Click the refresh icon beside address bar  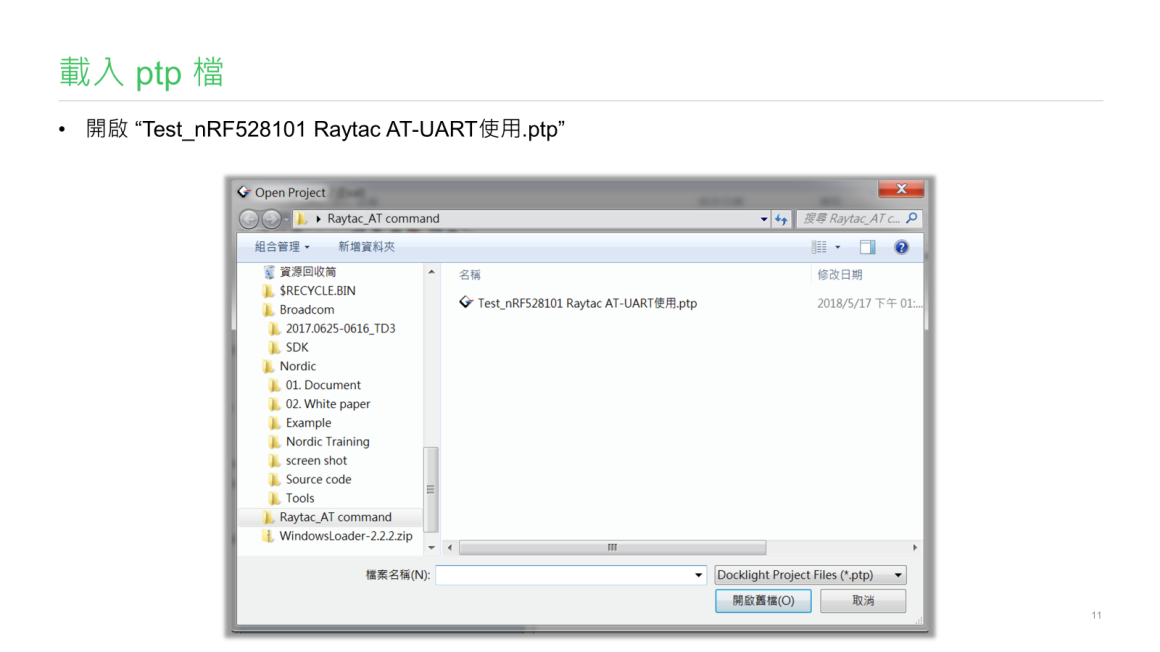point(781,219)
